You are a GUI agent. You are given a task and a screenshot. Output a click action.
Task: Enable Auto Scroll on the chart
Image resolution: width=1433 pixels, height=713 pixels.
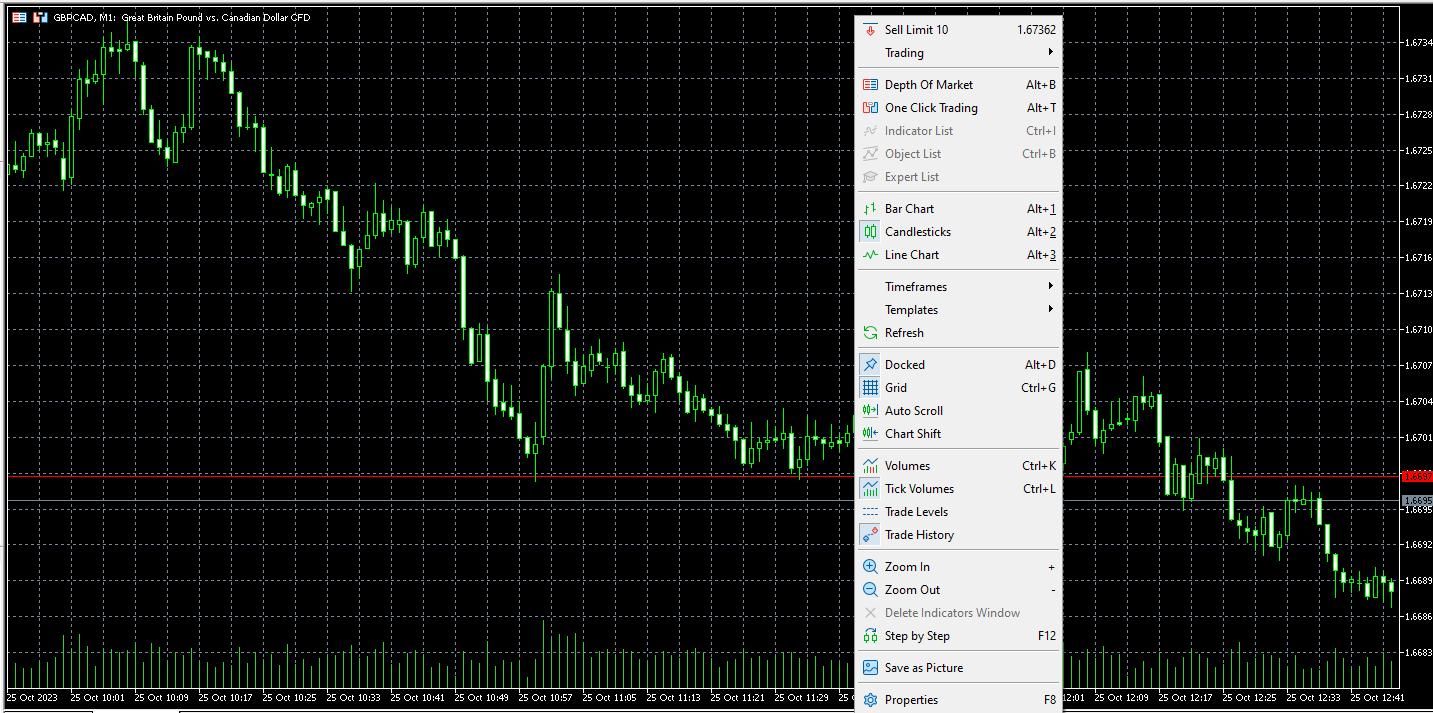913,411
